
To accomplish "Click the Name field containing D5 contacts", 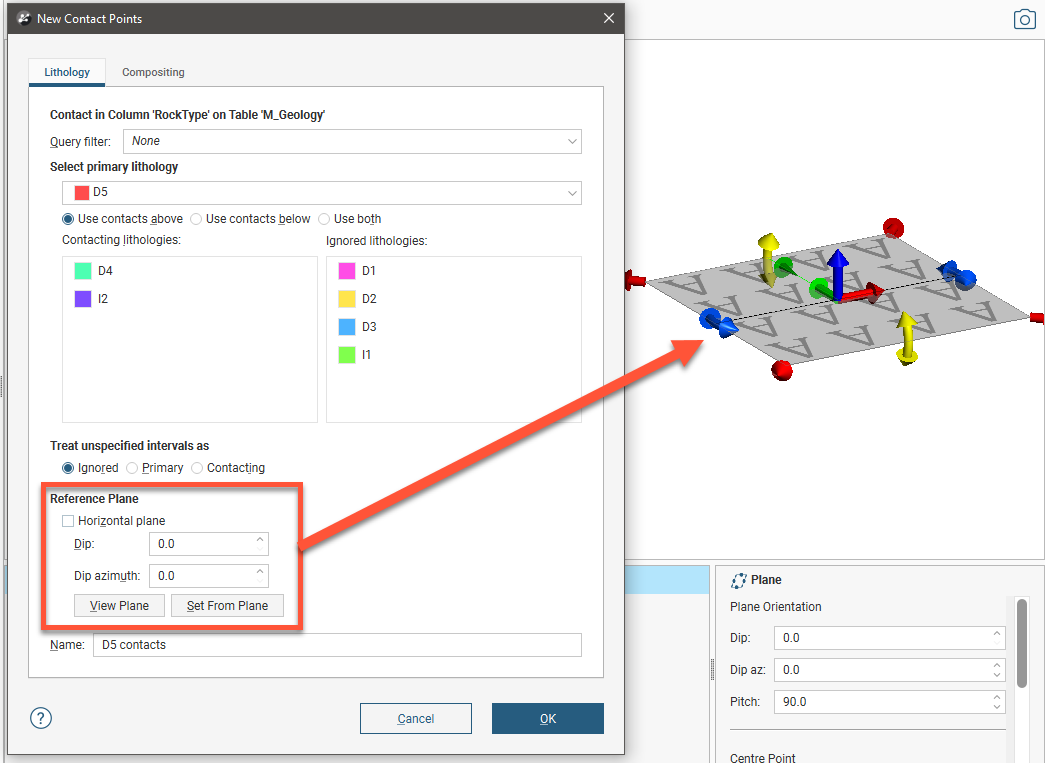I will (x=336, y=645).
